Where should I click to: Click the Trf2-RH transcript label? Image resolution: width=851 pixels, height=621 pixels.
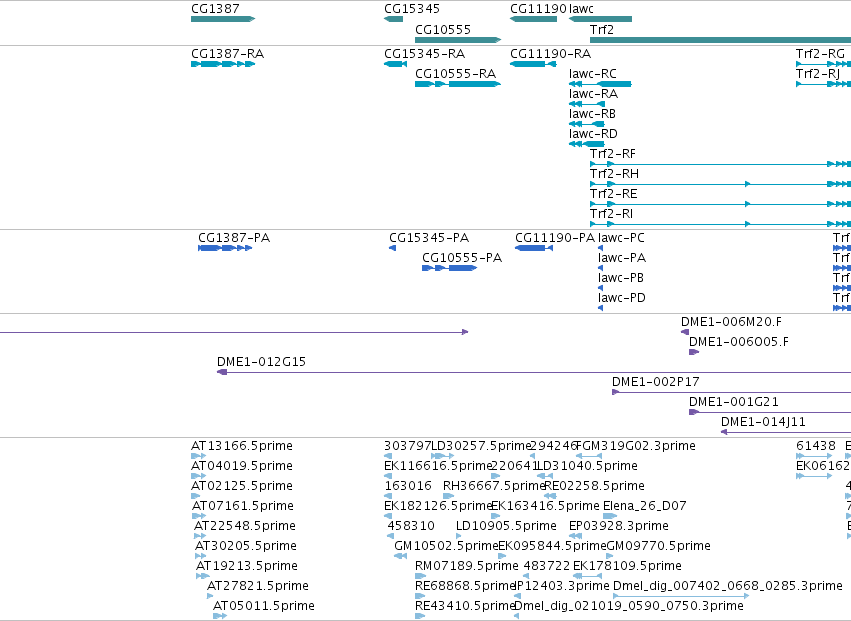click(614, 174)
